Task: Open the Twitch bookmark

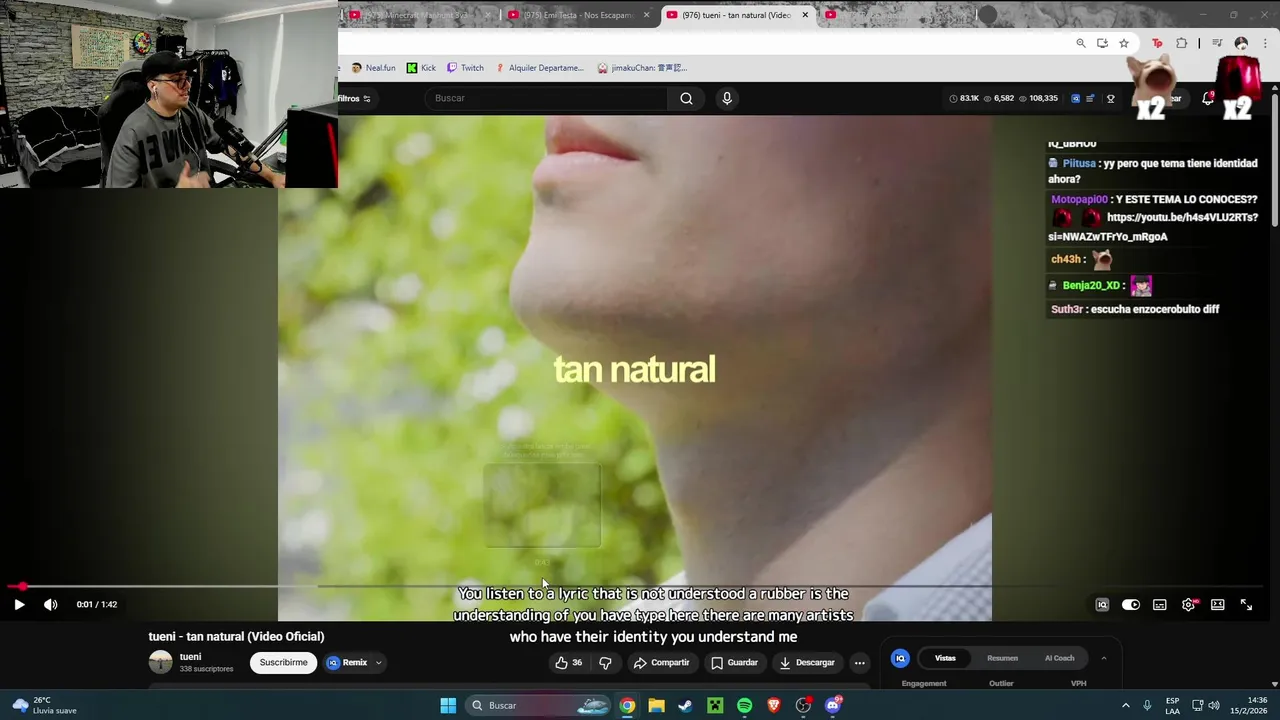Action: (x=465, y=68)
